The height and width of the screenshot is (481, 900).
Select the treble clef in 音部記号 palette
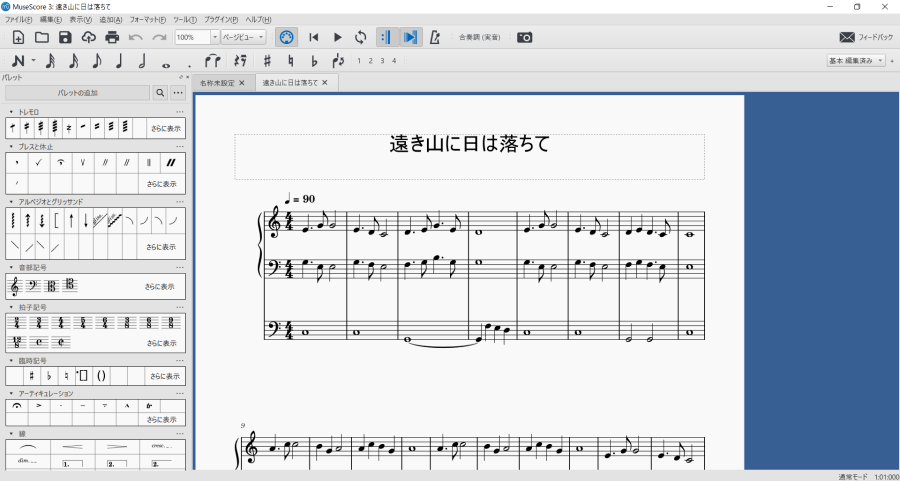coord(14,286)
